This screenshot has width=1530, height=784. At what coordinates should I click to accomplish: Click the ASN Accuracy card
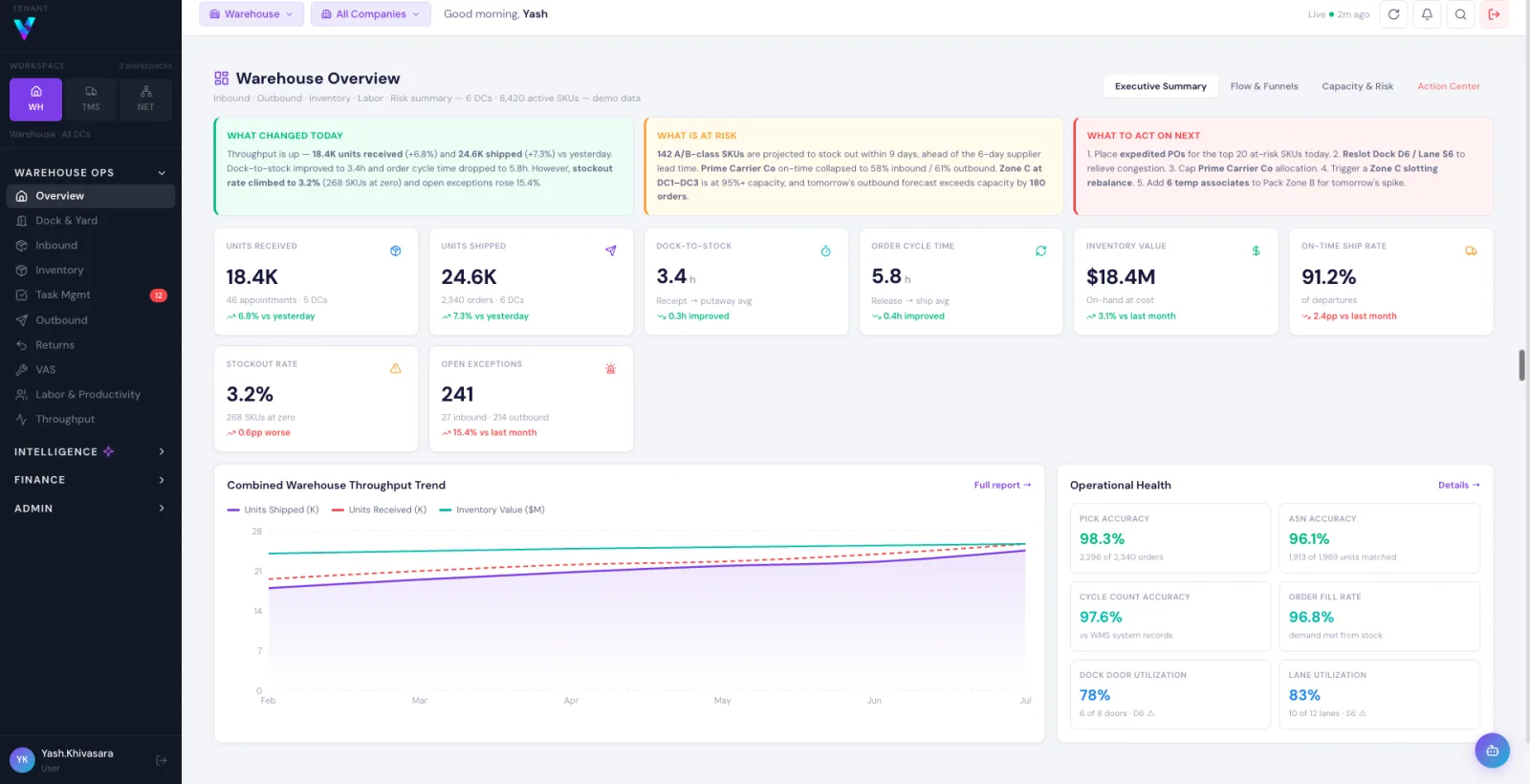[1379, 538]
